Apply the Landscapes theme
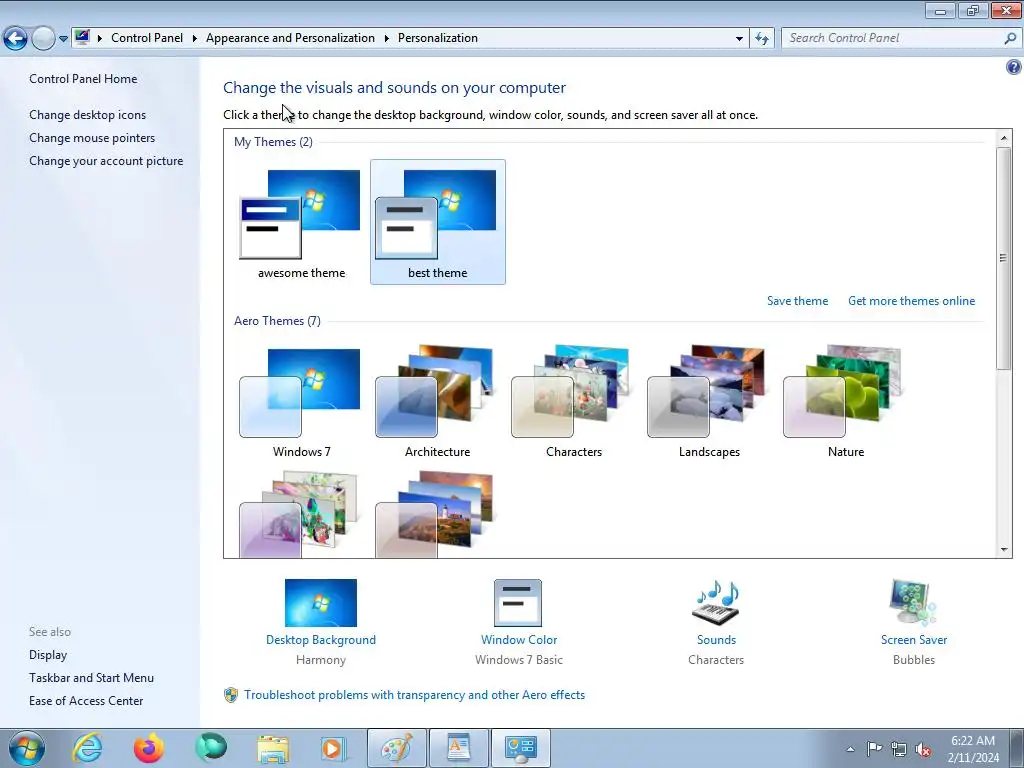Image resolution: width=1024 pixels, height=768 pixels. point(709,401)
